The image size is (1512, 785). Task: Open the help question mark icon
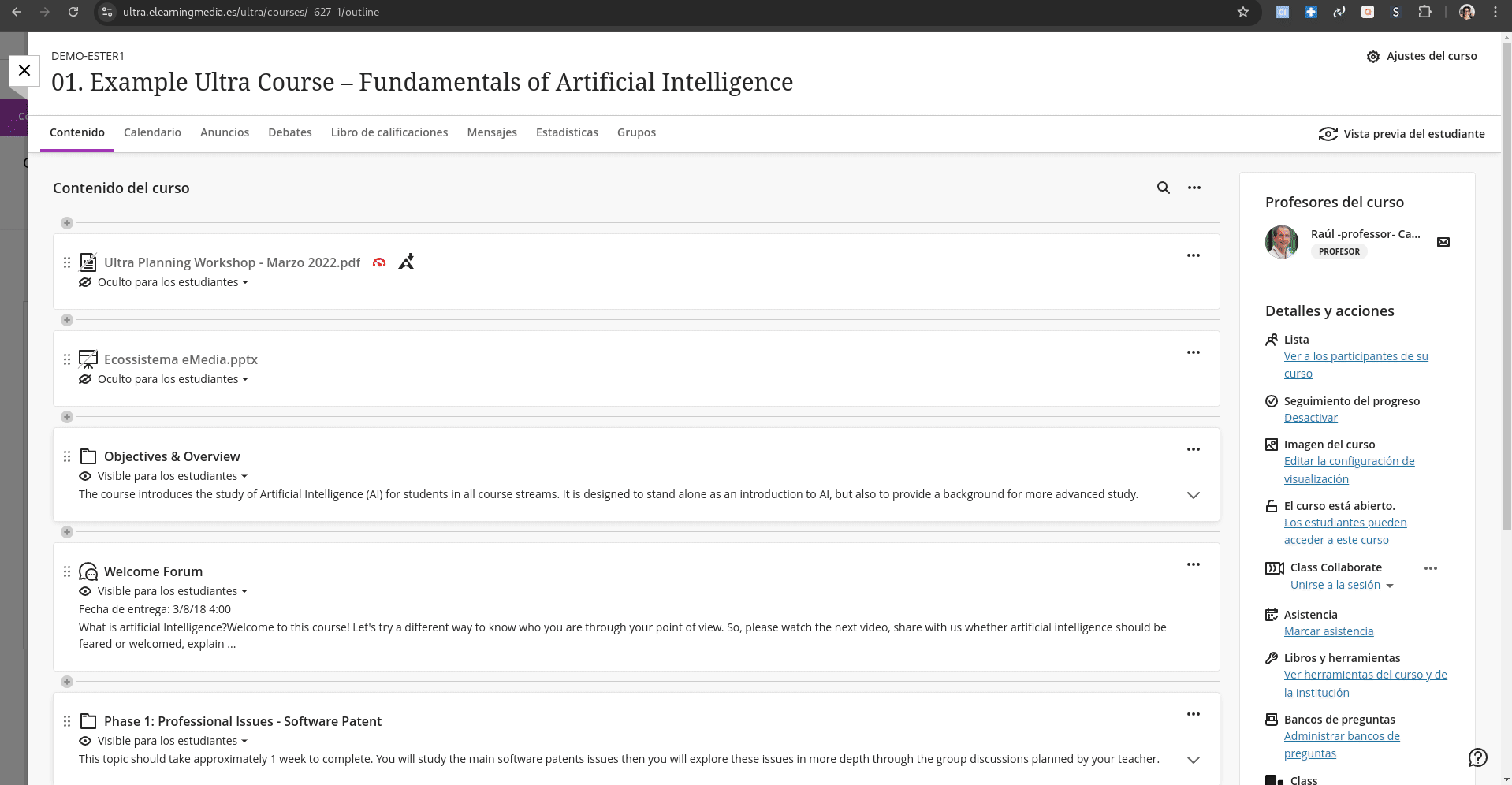(x=1477, y=757)
